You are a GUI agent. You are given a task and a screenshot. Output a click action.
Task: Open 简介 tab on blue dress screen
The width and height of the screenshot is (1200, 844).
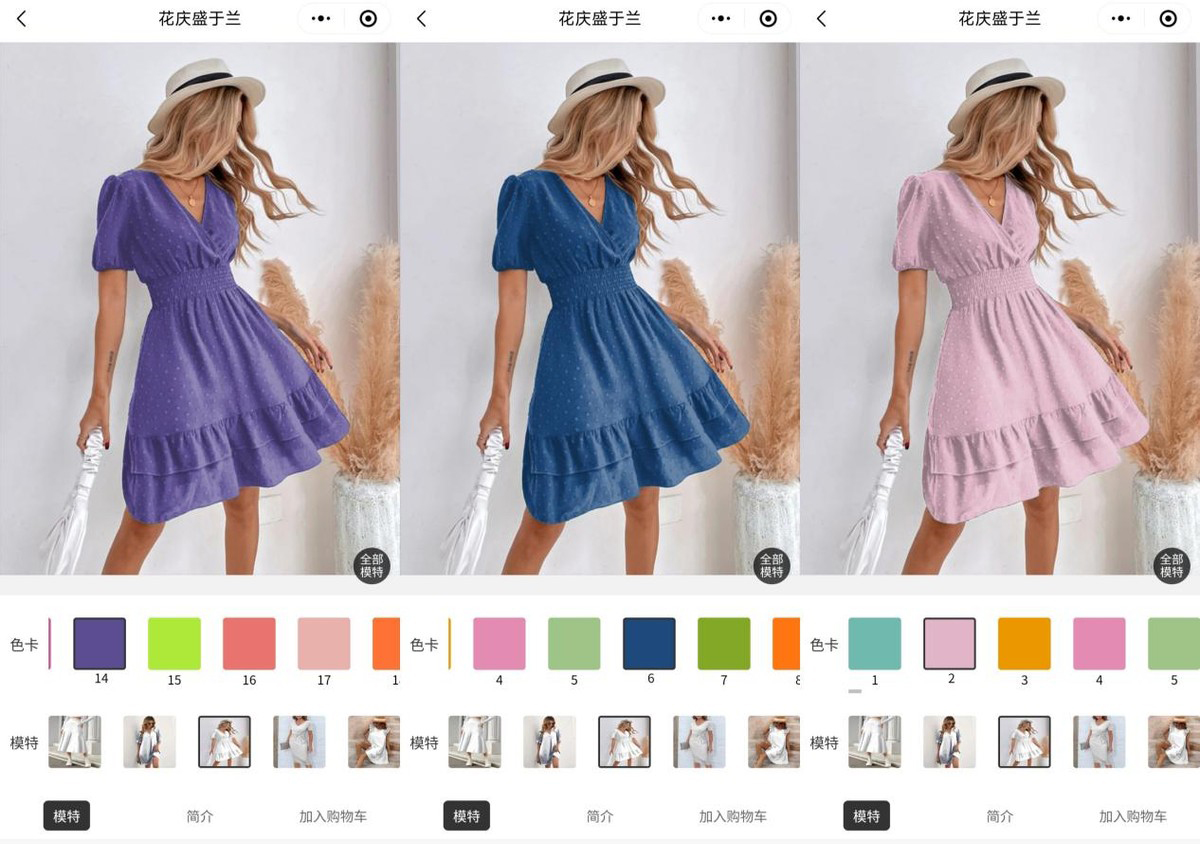600,816
